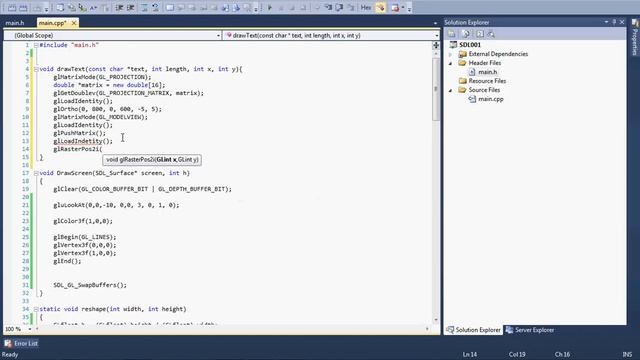640x360 pixels.
Task: Uncomment the selected lines icon
Action: 156,8
